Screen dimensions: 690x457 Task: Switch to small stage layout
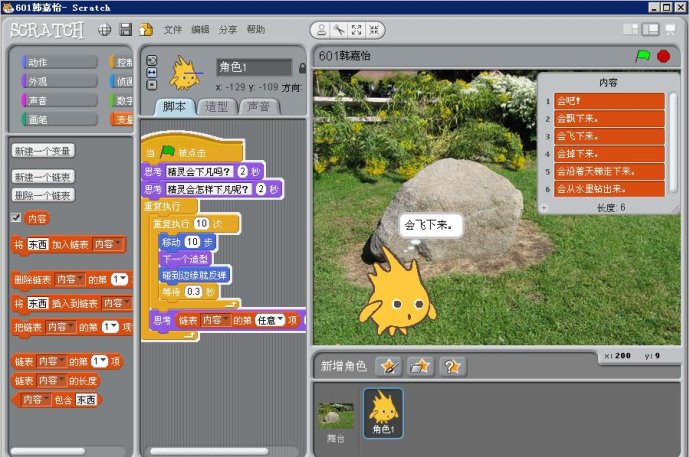click(x=631, y=30)
